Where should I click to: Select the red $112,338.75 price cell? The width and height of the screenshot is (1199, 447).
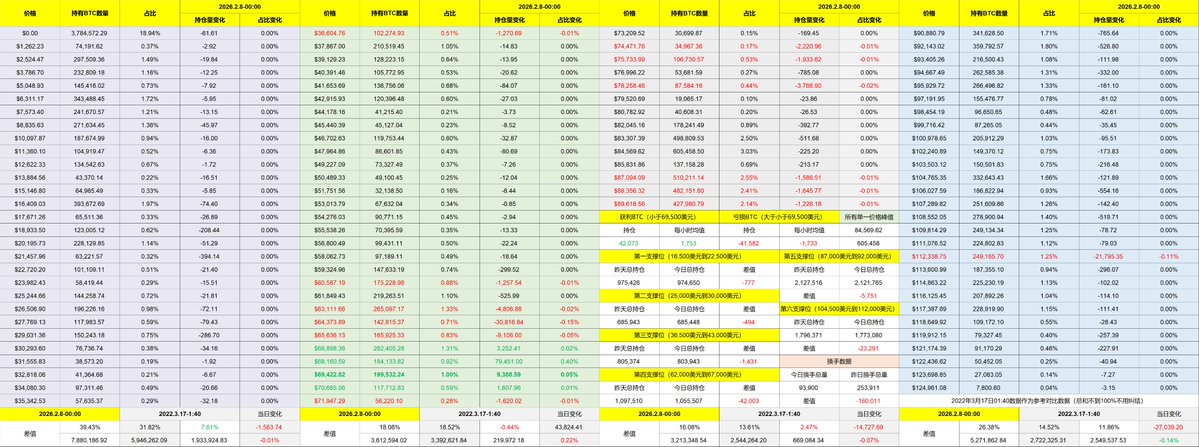click(x=929, y=255)
